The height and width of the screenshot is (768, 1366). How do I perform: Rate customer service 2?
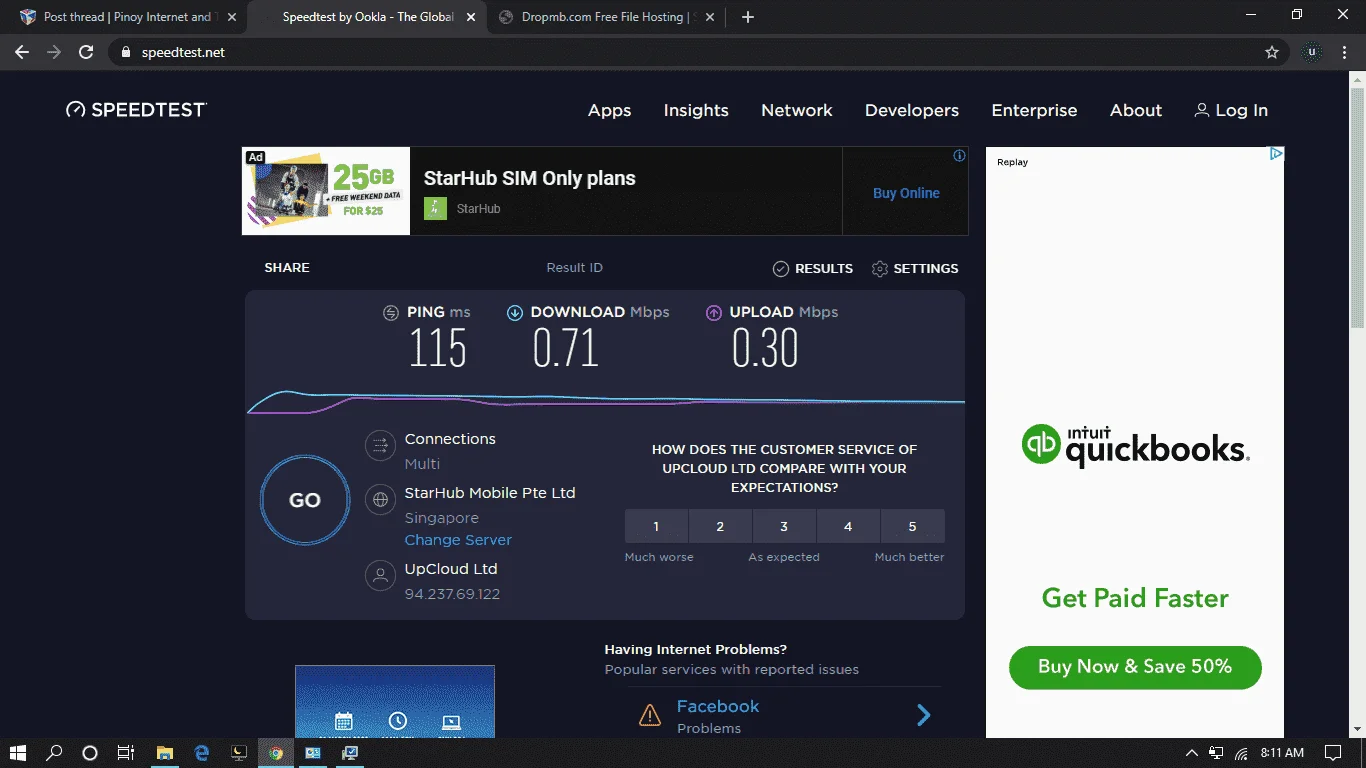720,526
